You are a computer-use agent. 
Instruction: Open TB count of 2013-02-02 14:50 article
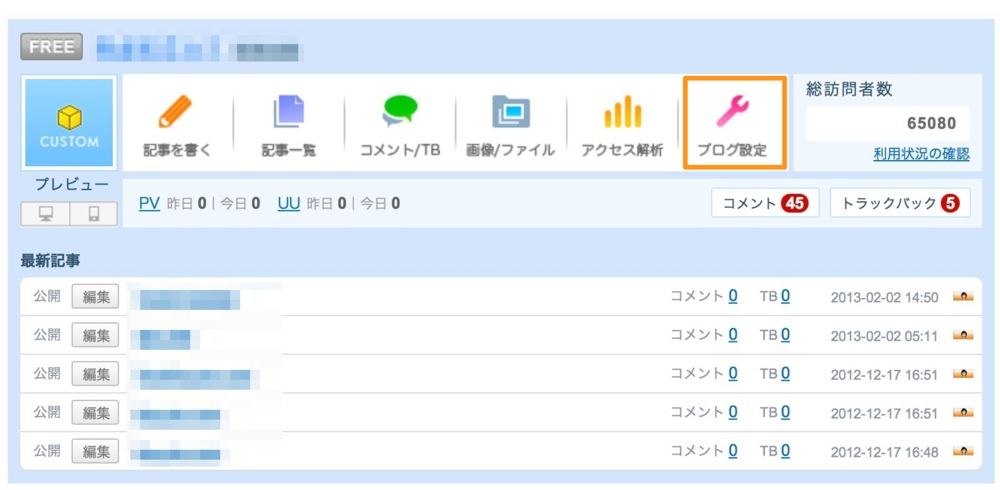click(786, 296)
